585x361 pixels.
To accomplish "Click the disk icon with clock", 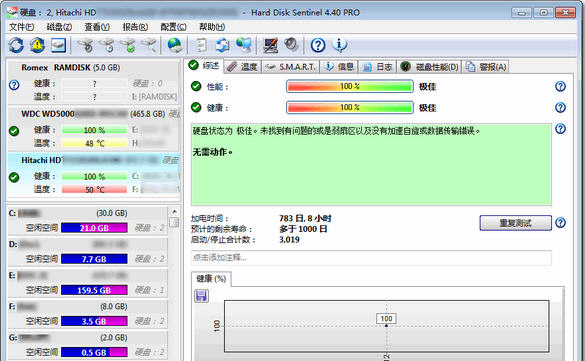I will (x=107, y=45).
